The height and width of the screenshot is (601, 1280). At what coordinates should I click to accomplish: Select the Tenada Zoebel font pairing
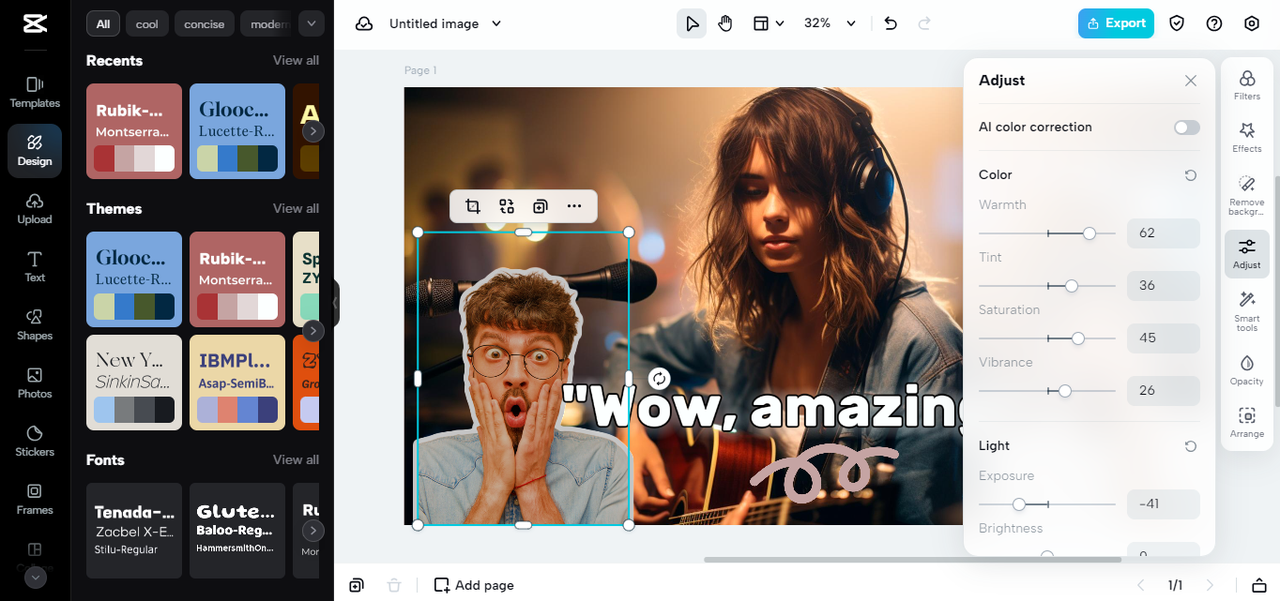134,530
